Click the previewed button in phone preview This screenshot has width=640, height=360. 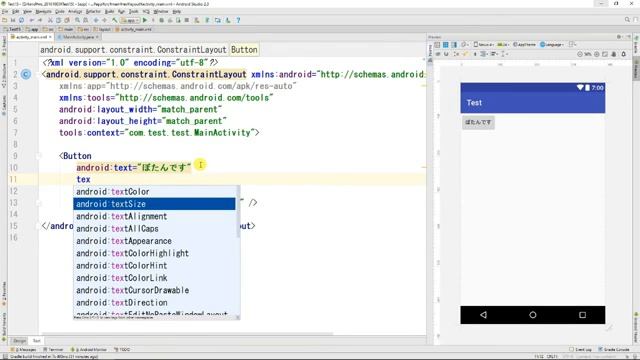pos(478,122)
